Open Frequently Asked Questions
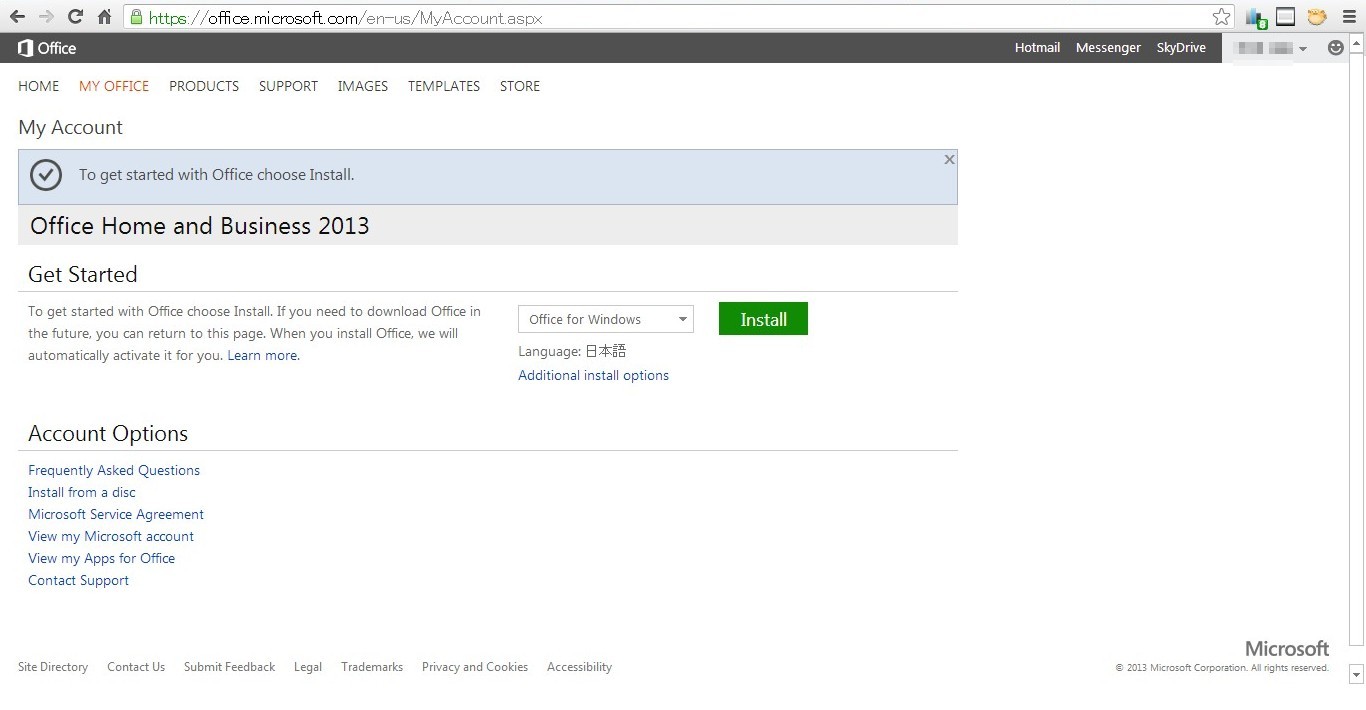This screenshot has width=1366, height=710. click(114, 470)
